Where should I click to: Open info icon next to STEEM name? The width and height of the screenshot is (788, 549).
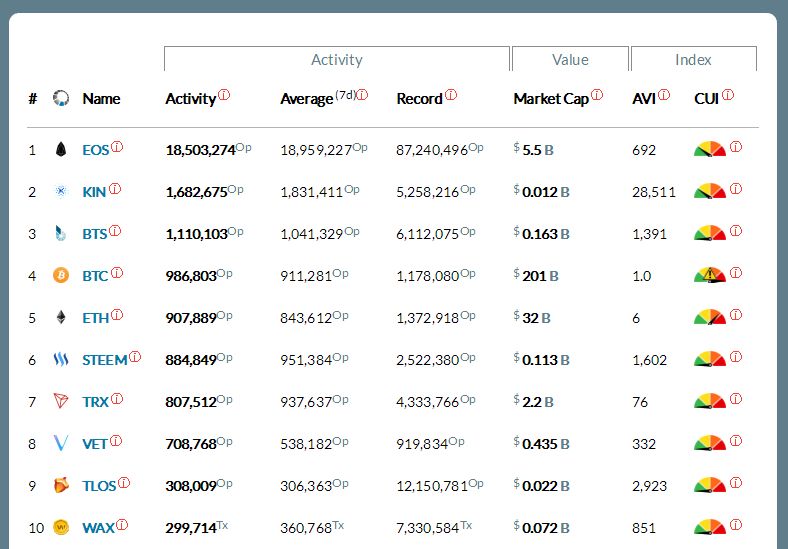coord(135,356)
